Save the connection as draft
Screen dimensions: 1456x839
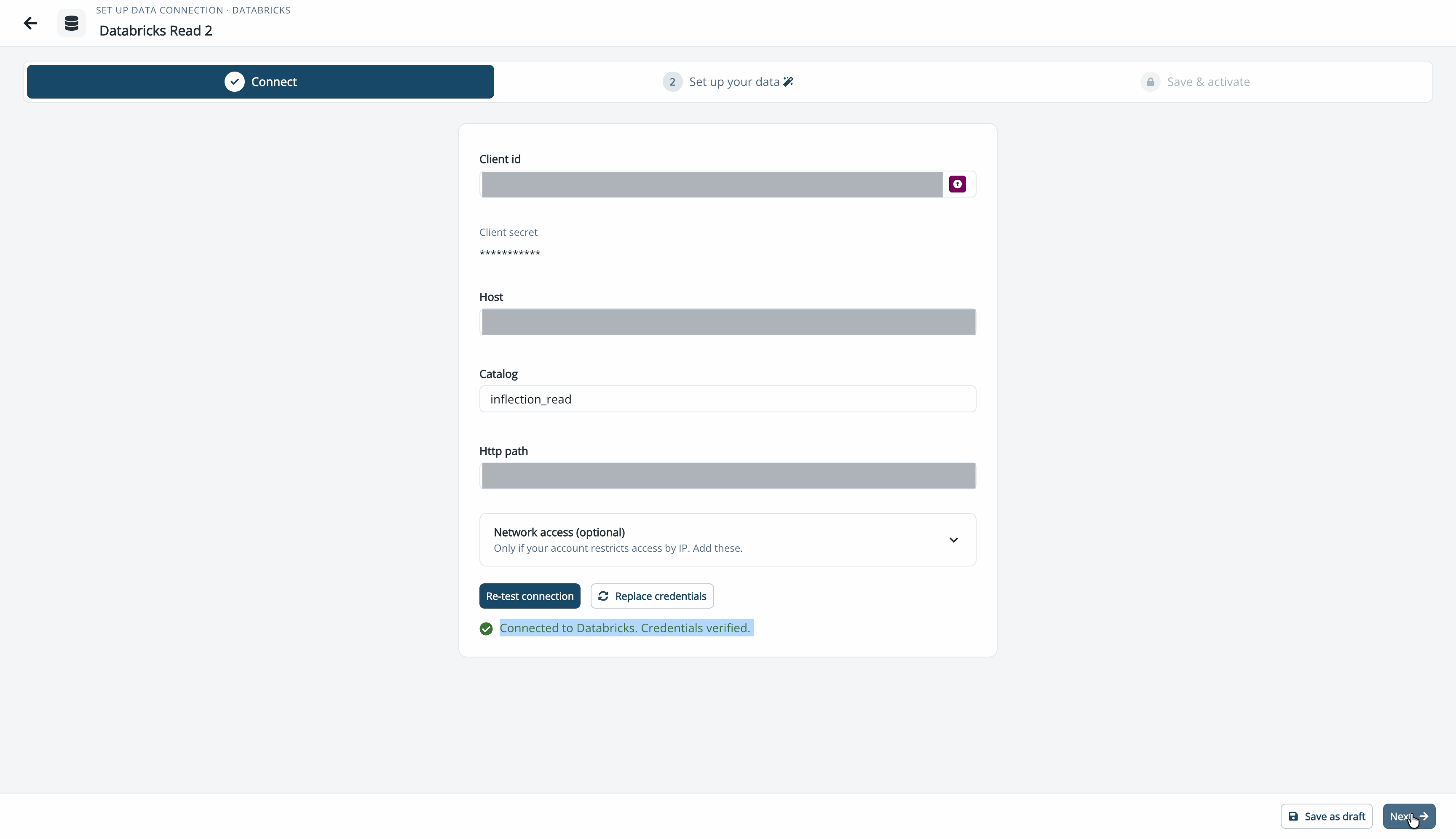(x=1326, y=817)
